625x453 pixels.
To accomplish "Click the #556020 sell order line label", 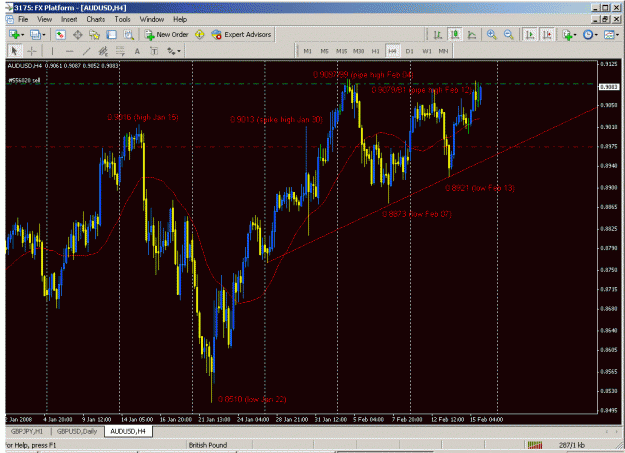I will (24, 81).
